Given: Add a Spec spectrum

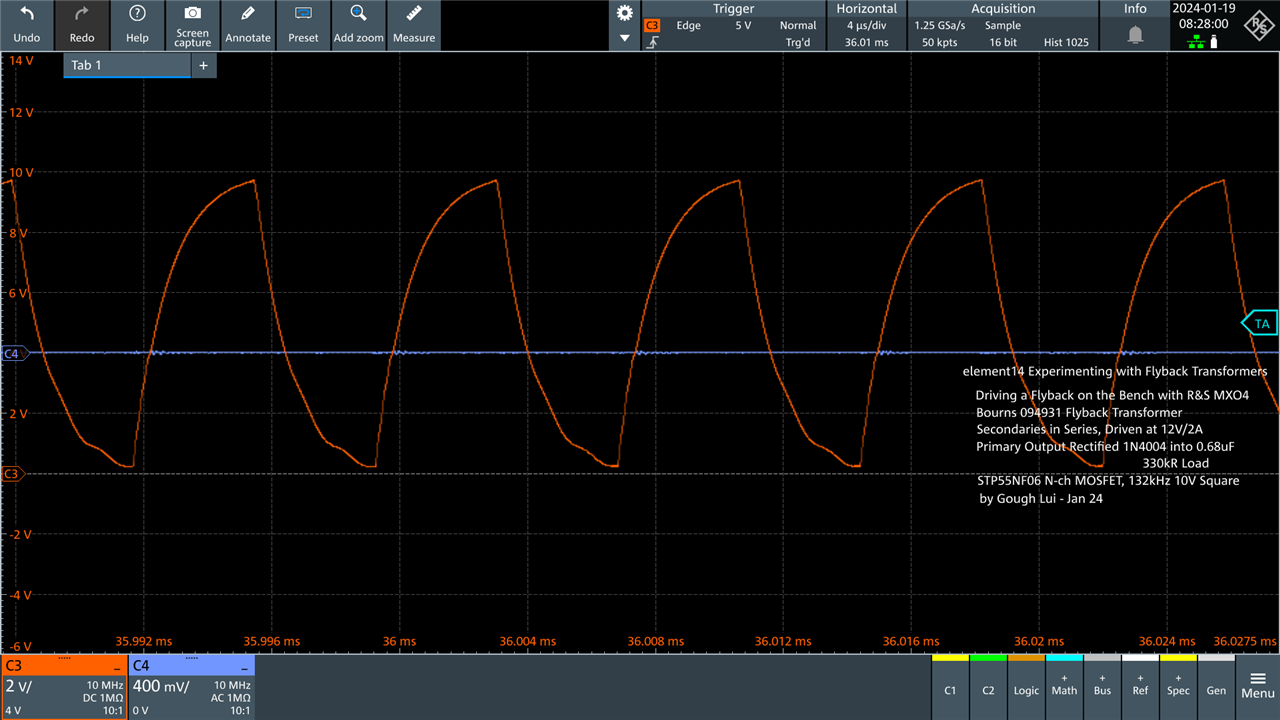Looking at the screenshot, I should pyautogui.click(x=1178, y=687).
